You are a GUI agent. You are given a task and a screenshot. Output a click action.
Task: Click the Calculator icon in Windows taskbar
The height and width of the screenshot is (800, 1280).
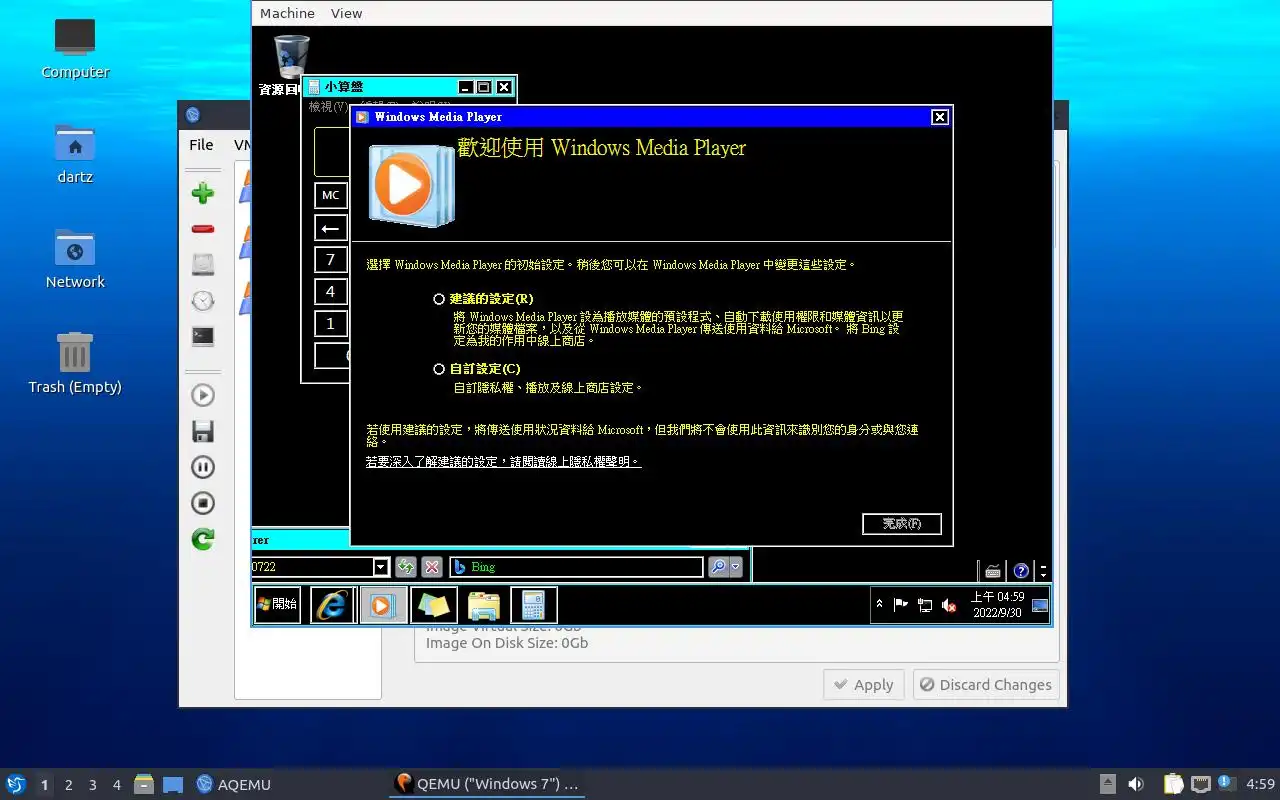[534, 604]
